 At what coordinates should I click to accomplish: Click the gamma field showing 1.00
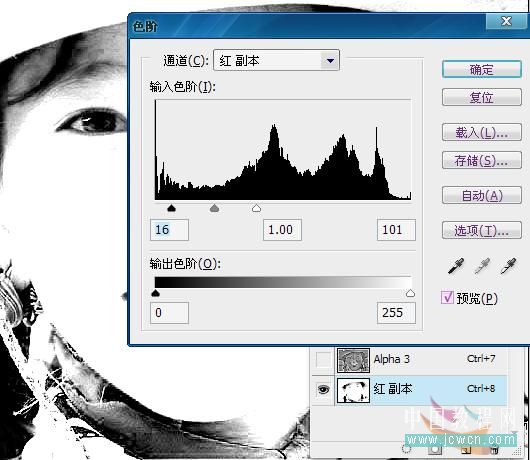[282, 230]
